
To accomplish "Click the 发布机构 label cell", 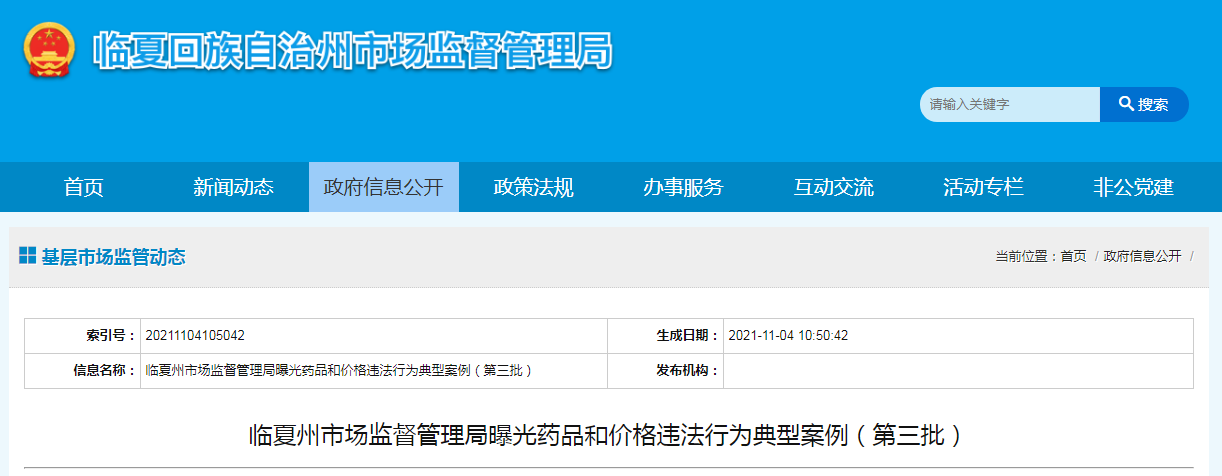I will tap(665, 371).
